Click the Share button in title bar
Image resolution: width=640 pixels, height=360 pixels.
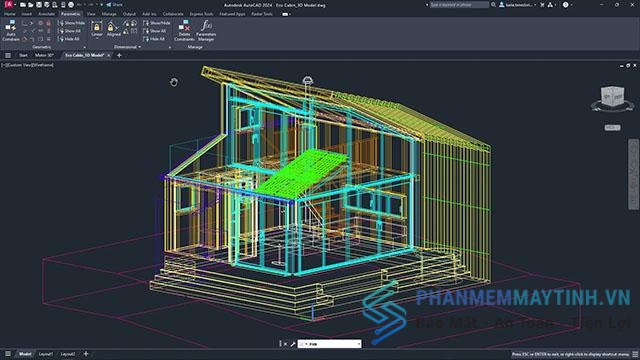[114, 5]
